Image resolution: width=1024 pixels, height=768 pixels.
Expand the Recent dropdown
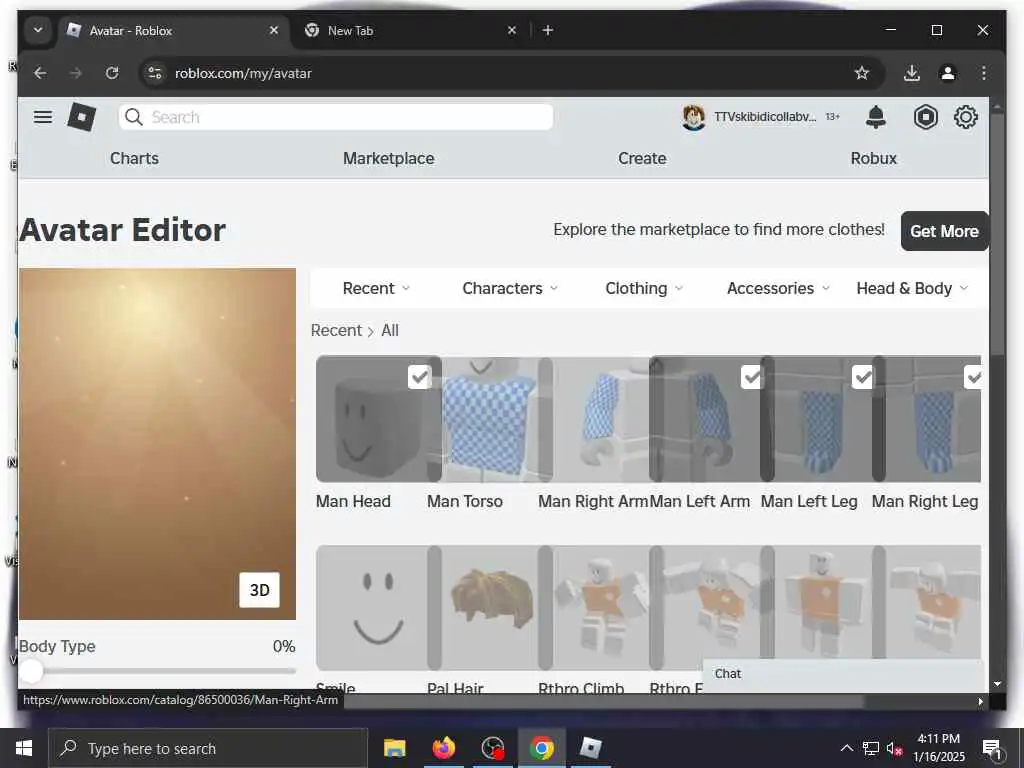pos(376,288)
